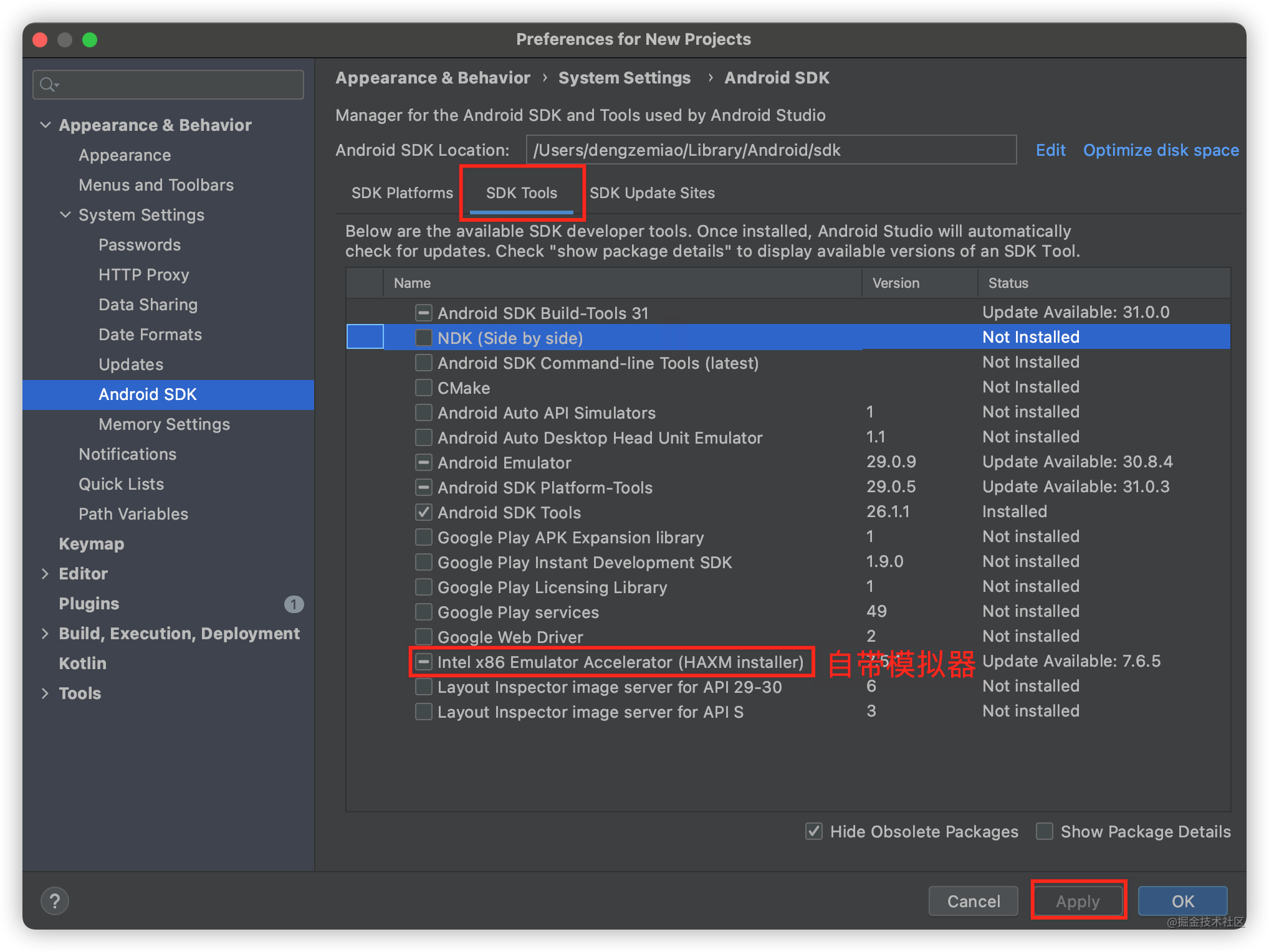
Task: Open the SDK Update Sites tab
Action: tap(652, 193)
